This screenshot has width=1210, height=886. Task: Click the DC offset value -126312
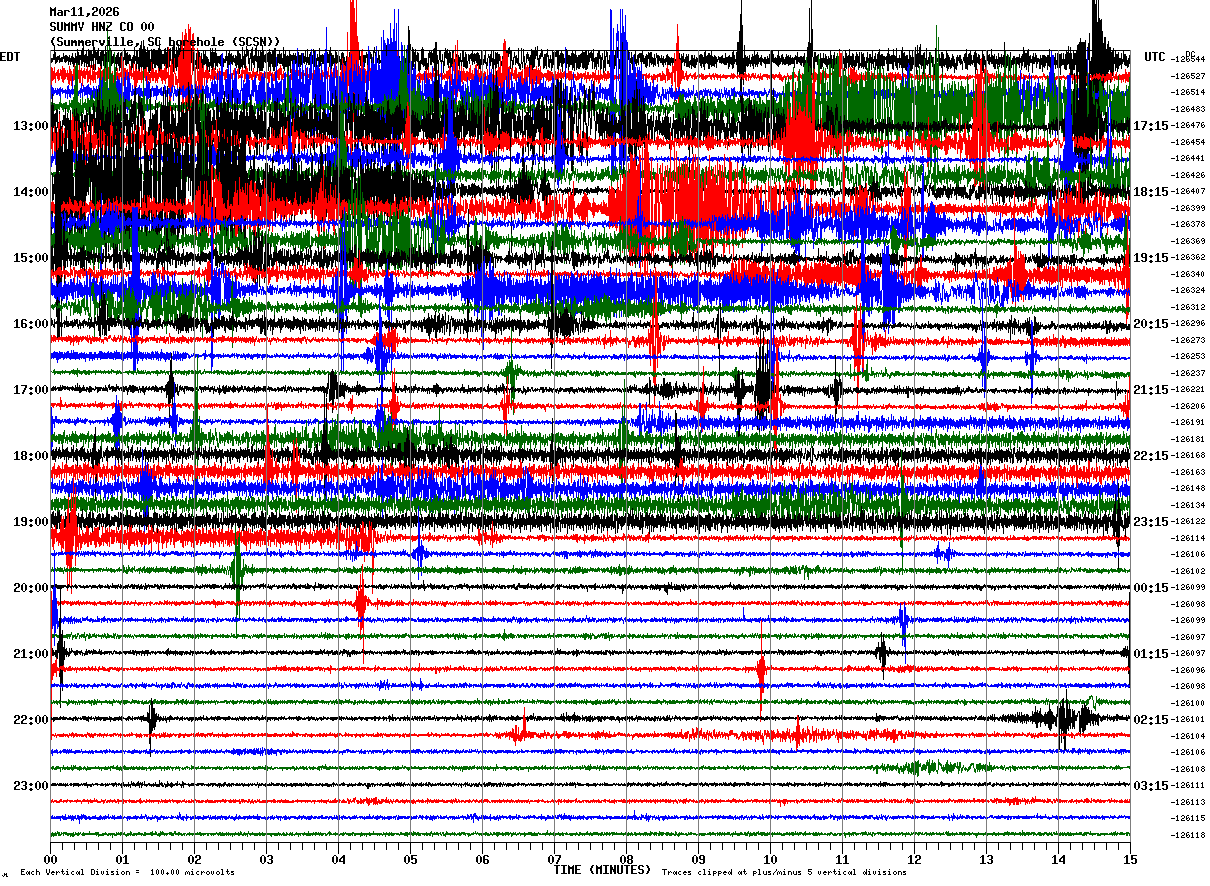point(1188,307)
